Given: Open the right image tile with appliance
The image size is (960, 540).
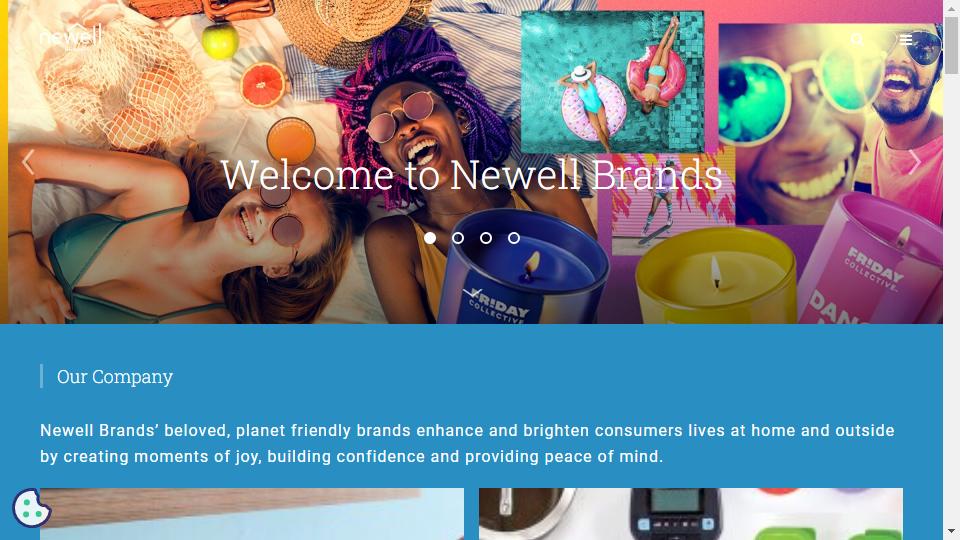Looking at the screenshot, I should tap(691, 514).
